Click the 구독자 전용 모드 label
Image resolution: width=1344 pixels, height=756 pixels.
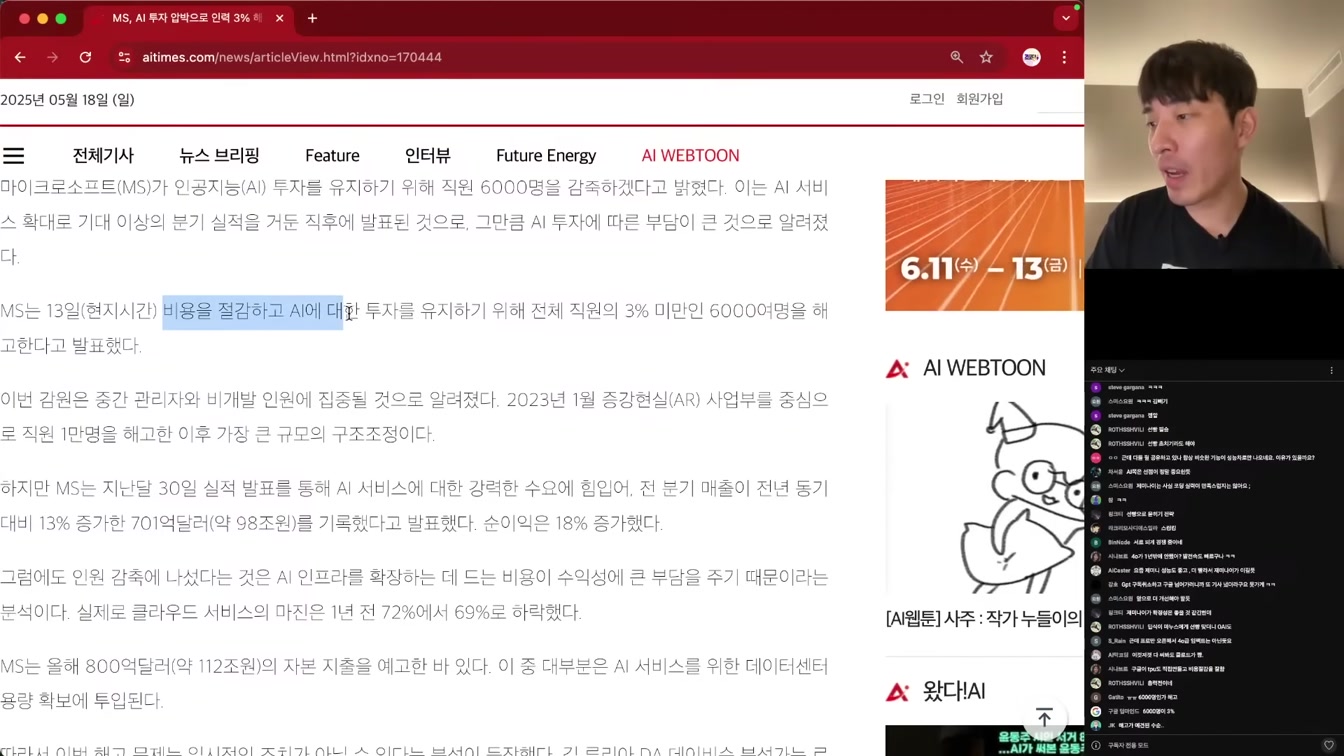(1127, 745)
